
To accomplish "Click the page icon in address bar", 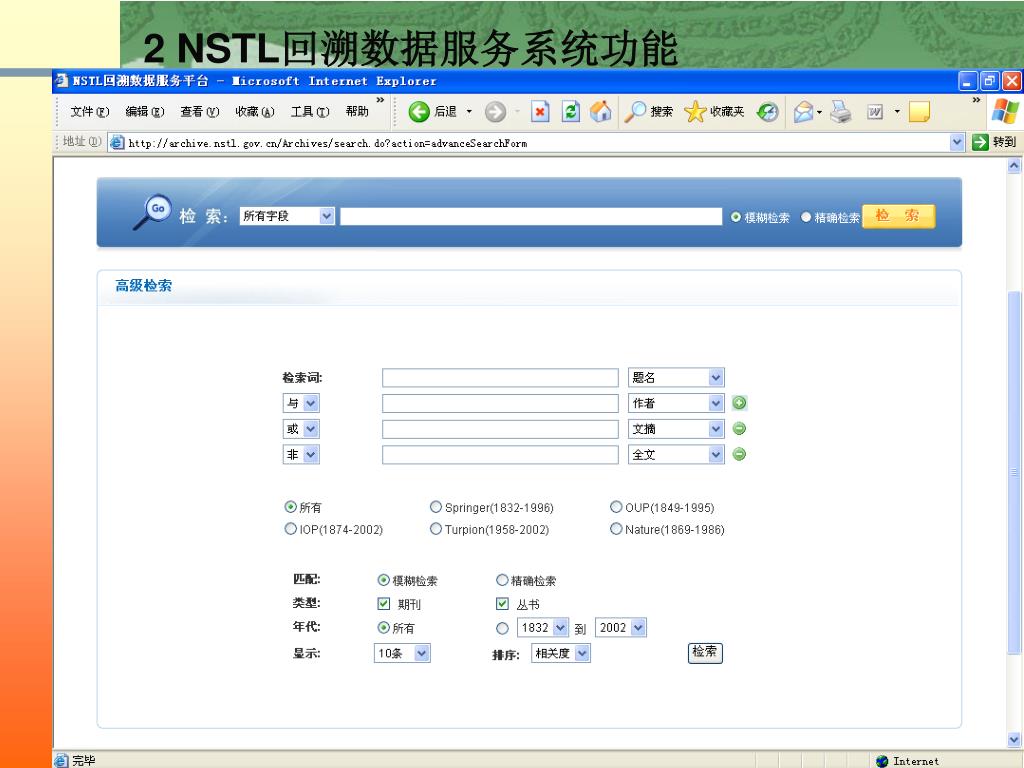I will pos(117,142).
